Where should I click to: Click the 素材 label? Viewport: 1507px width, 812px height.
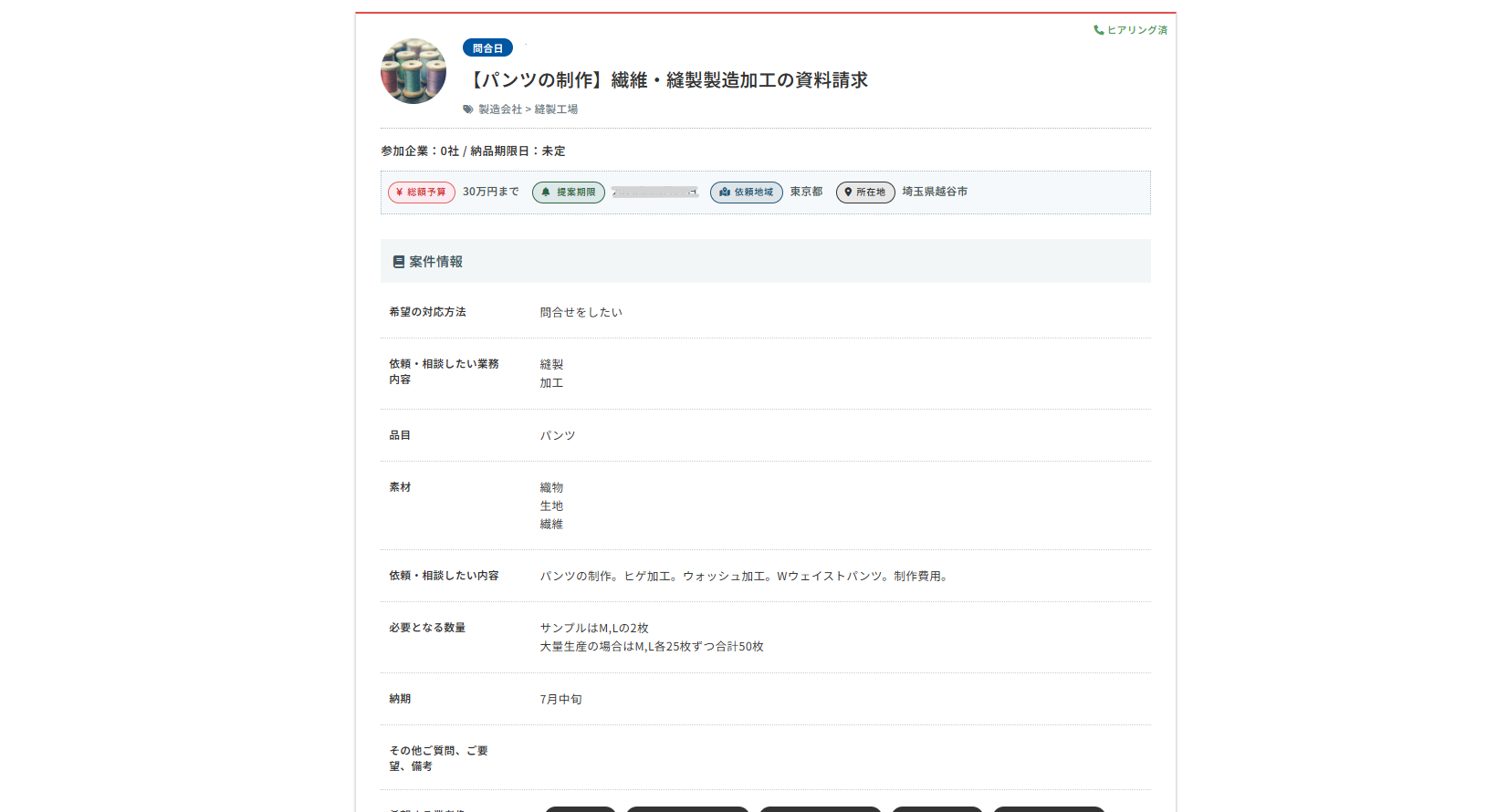pos(400,487)
